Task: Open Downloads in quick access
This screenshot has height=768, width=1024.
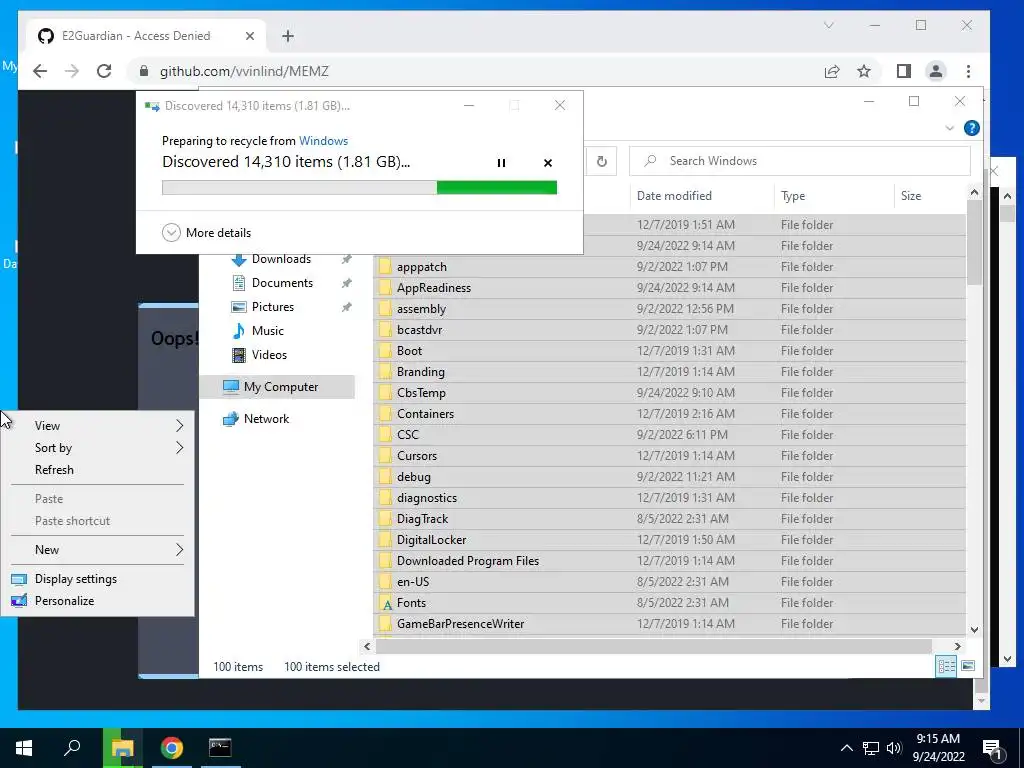Action: [x=281, y=259]
